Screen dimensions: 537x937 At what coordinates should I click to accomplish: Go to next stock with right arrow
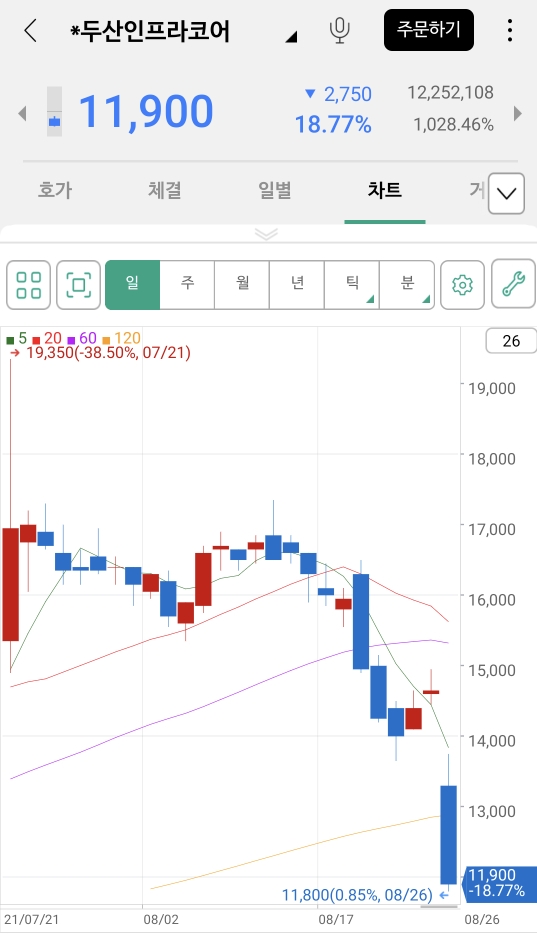pyautogui.click(x=517, y=113)
